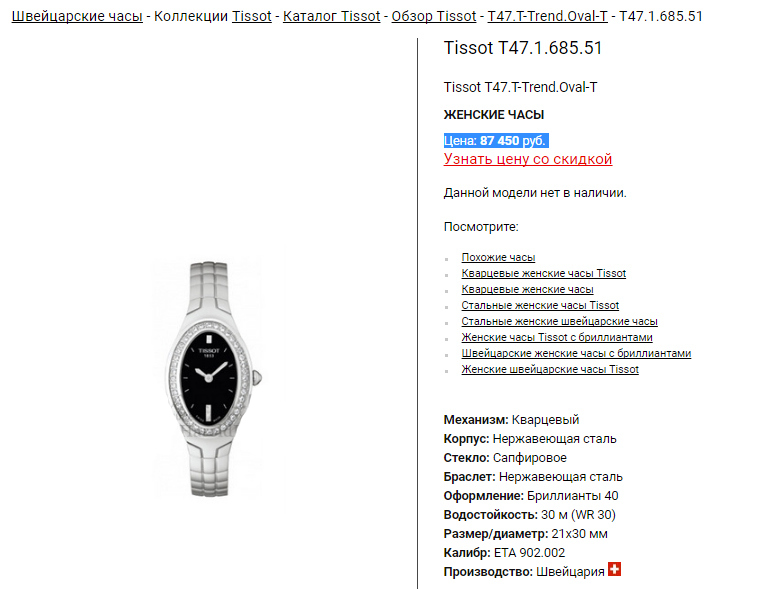Open Стальные женские часы Tissot link
764x589 pixels.
coord(540,305)
